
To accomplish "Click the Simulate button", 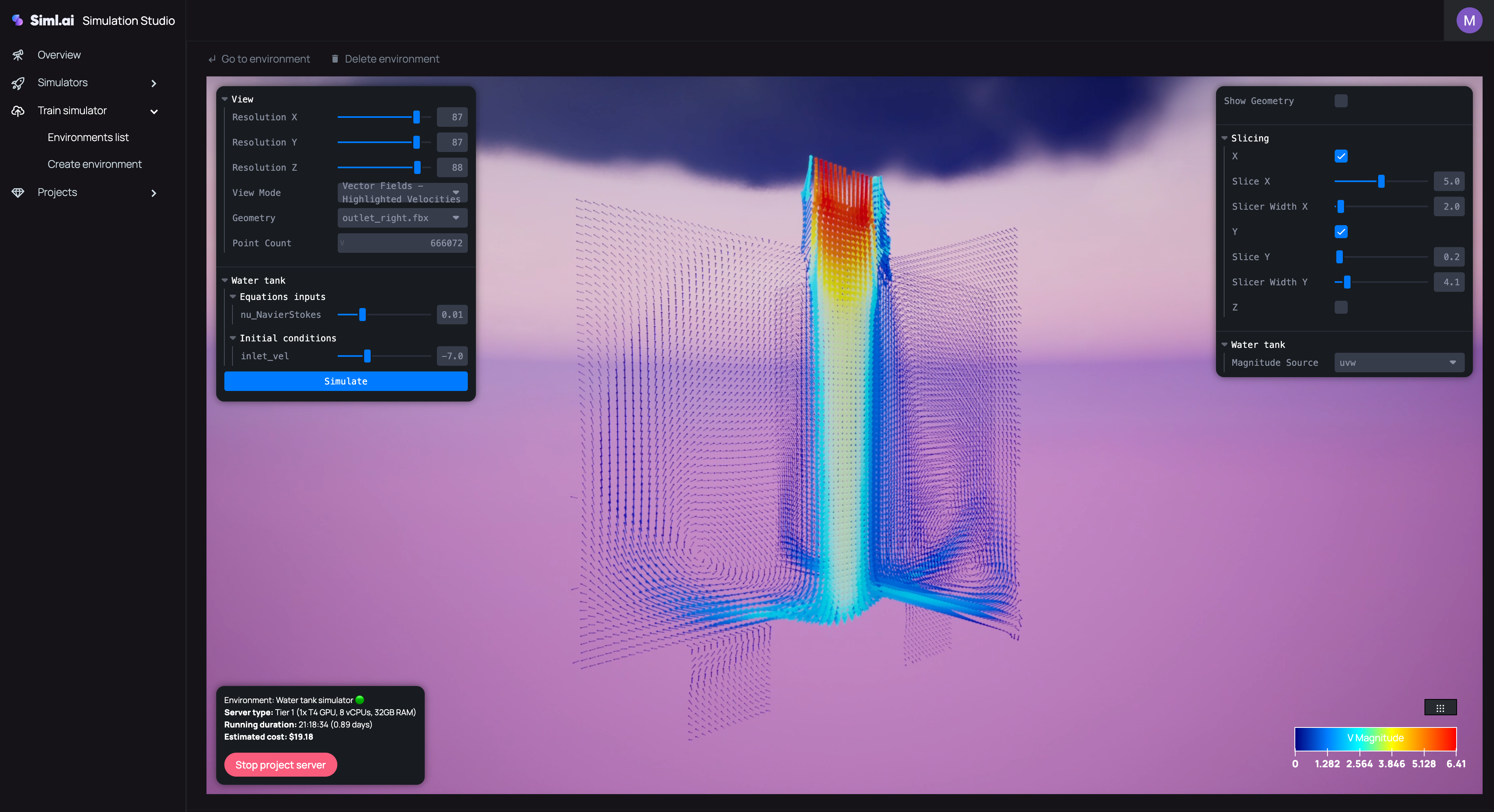I will (x=346, y=381).
